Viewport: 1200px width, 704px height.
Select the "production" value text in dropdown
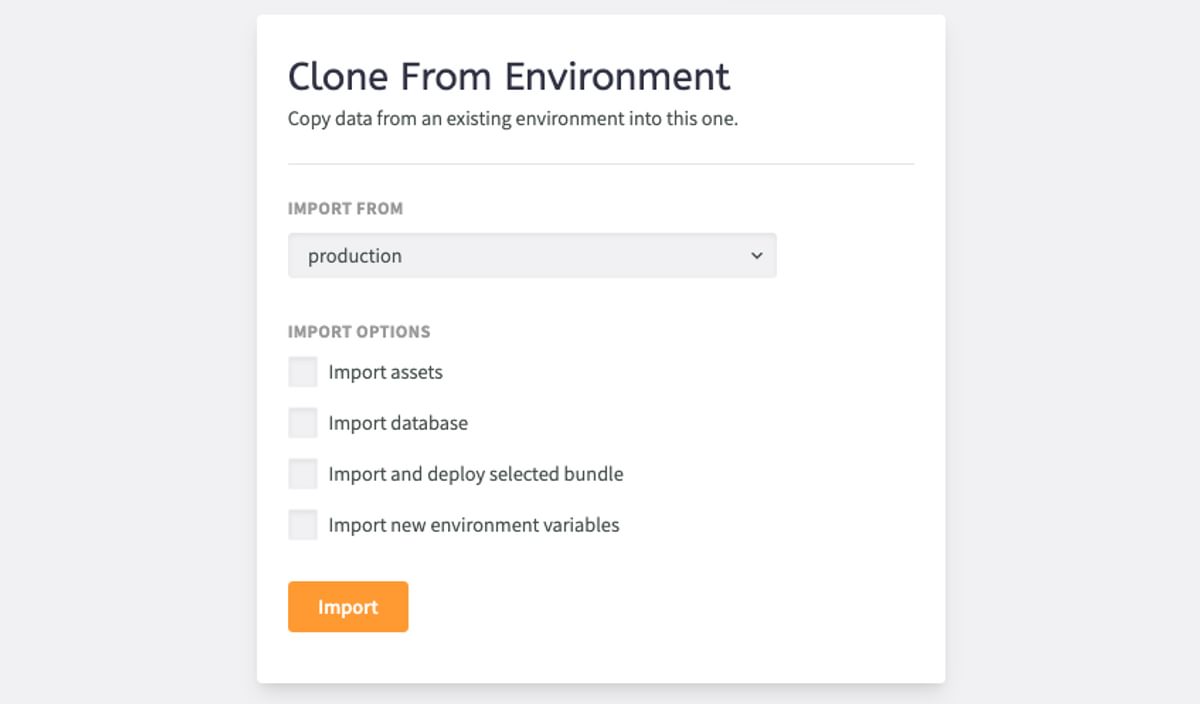[355, 256]
